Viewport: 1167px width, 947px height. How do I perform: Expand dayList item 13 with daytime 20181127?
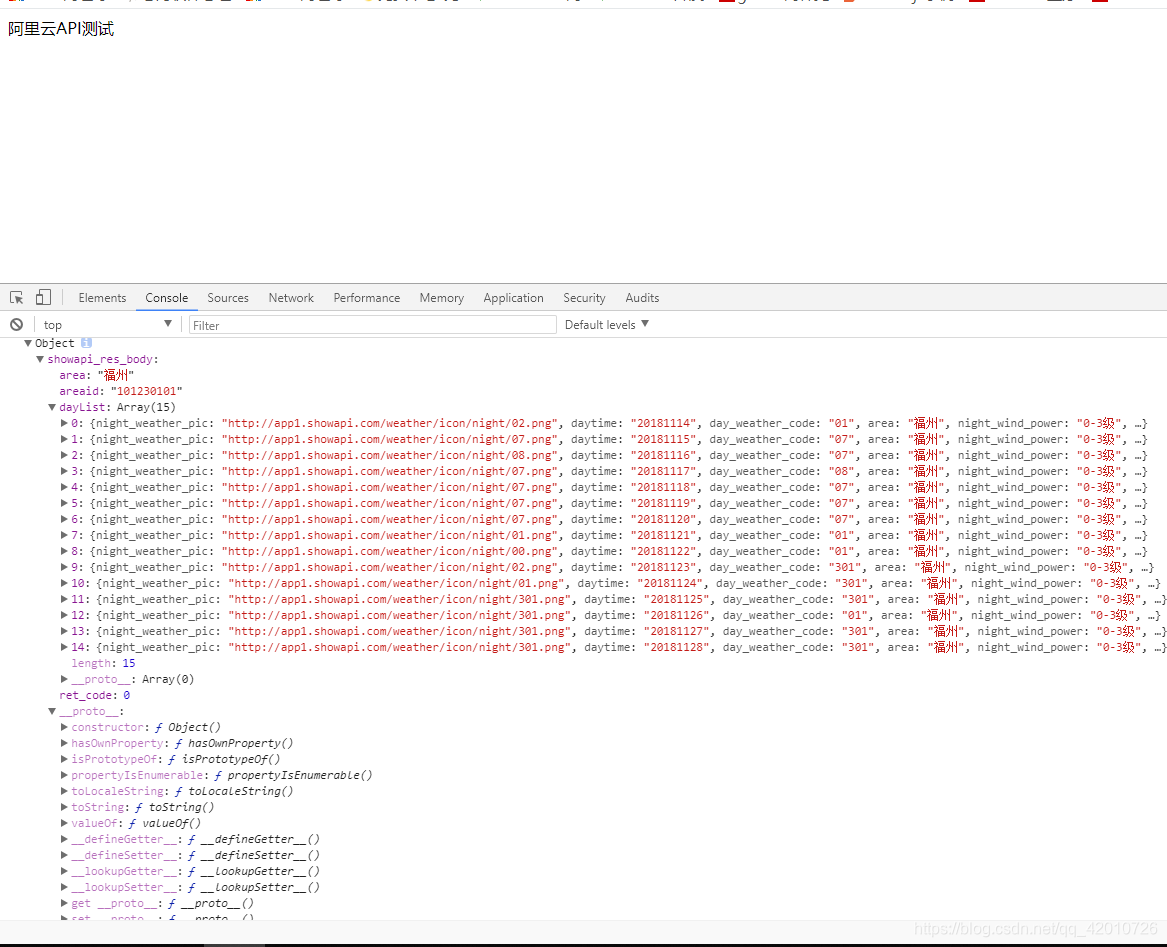[64, 631]
